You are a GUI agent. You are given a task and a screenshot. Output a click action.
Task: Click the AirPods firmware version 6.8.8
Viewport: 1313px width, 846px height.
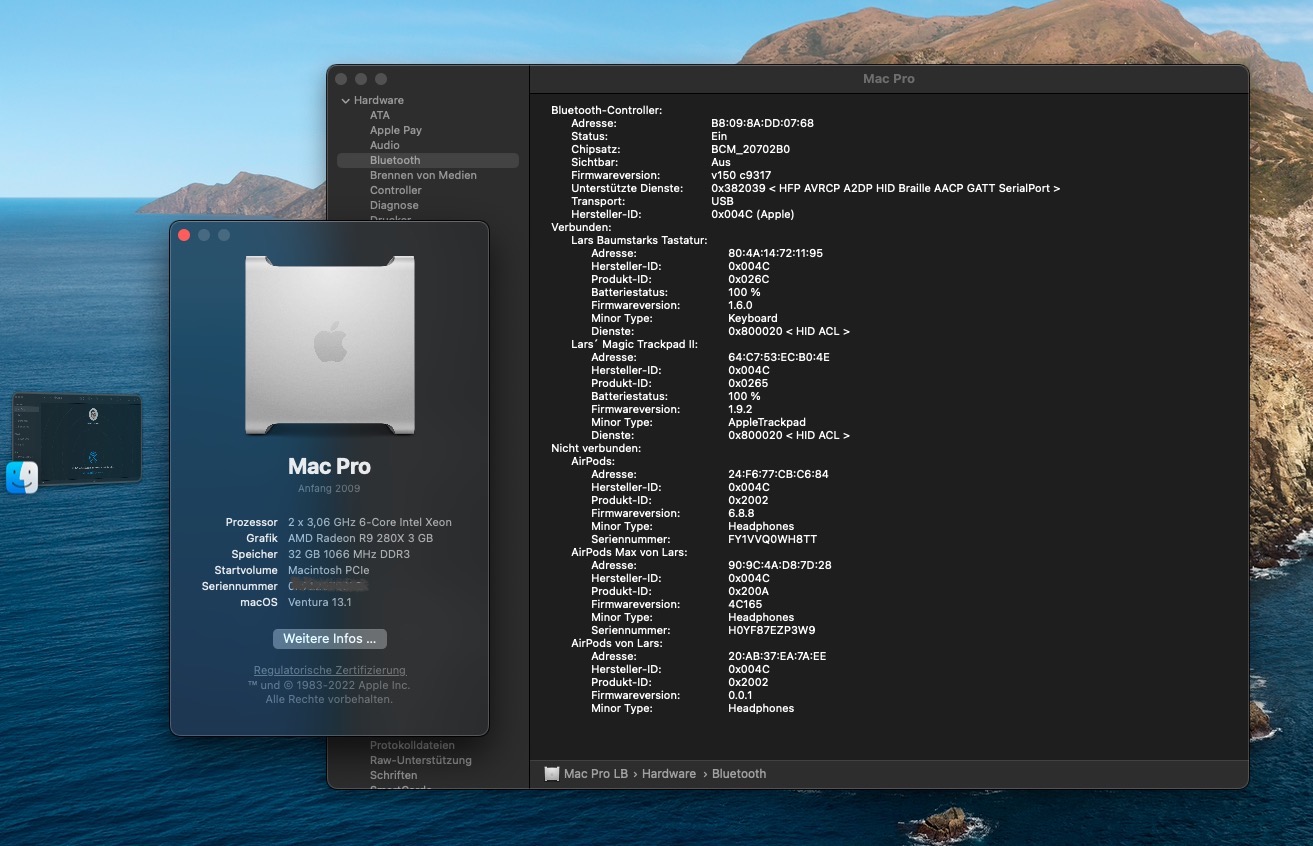pos(741,513)
